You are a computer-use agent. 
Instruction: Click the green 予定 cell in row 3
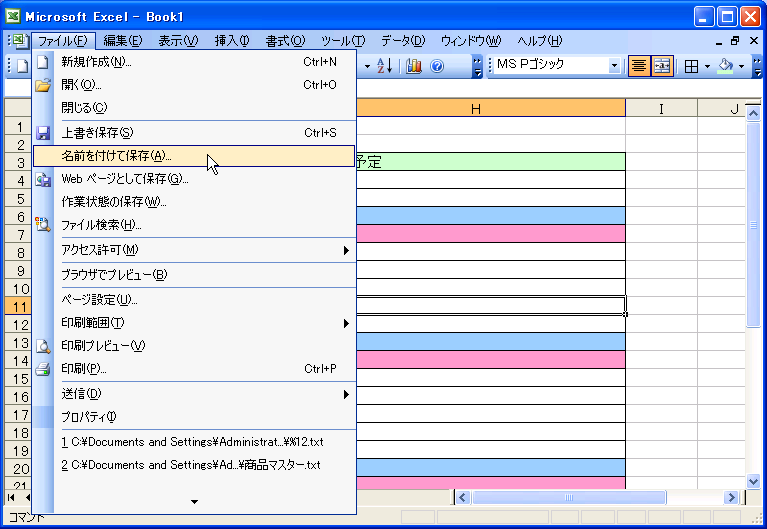coord(491,161)
